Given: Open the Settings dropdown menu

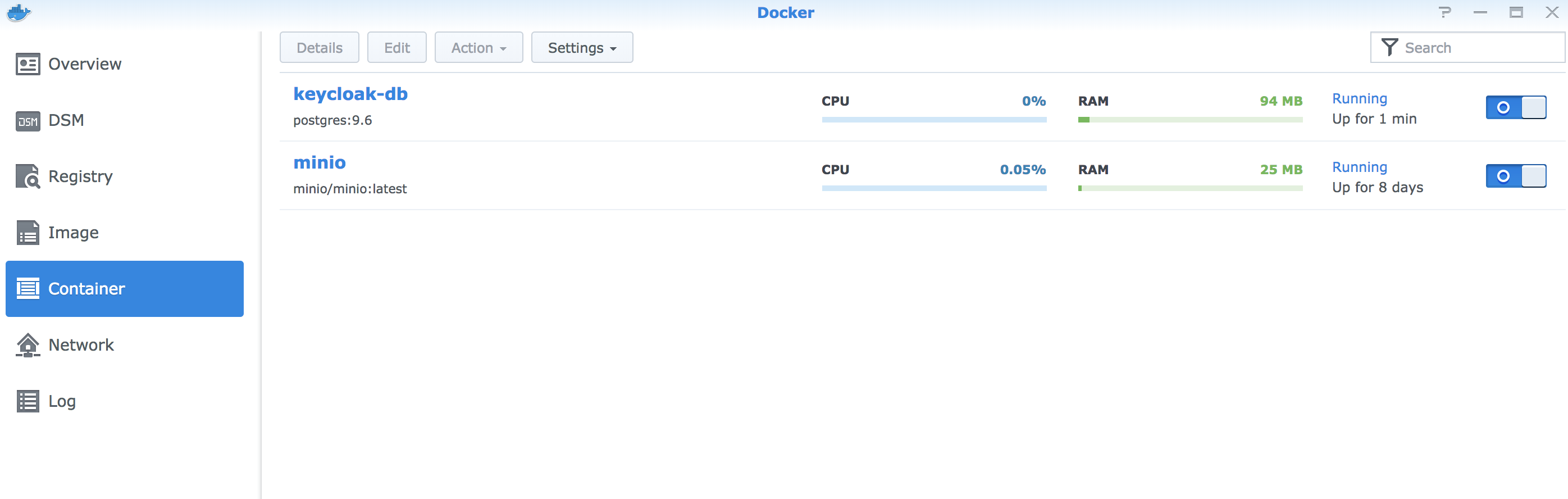Looking at the screenshot, I should point(581,48).
